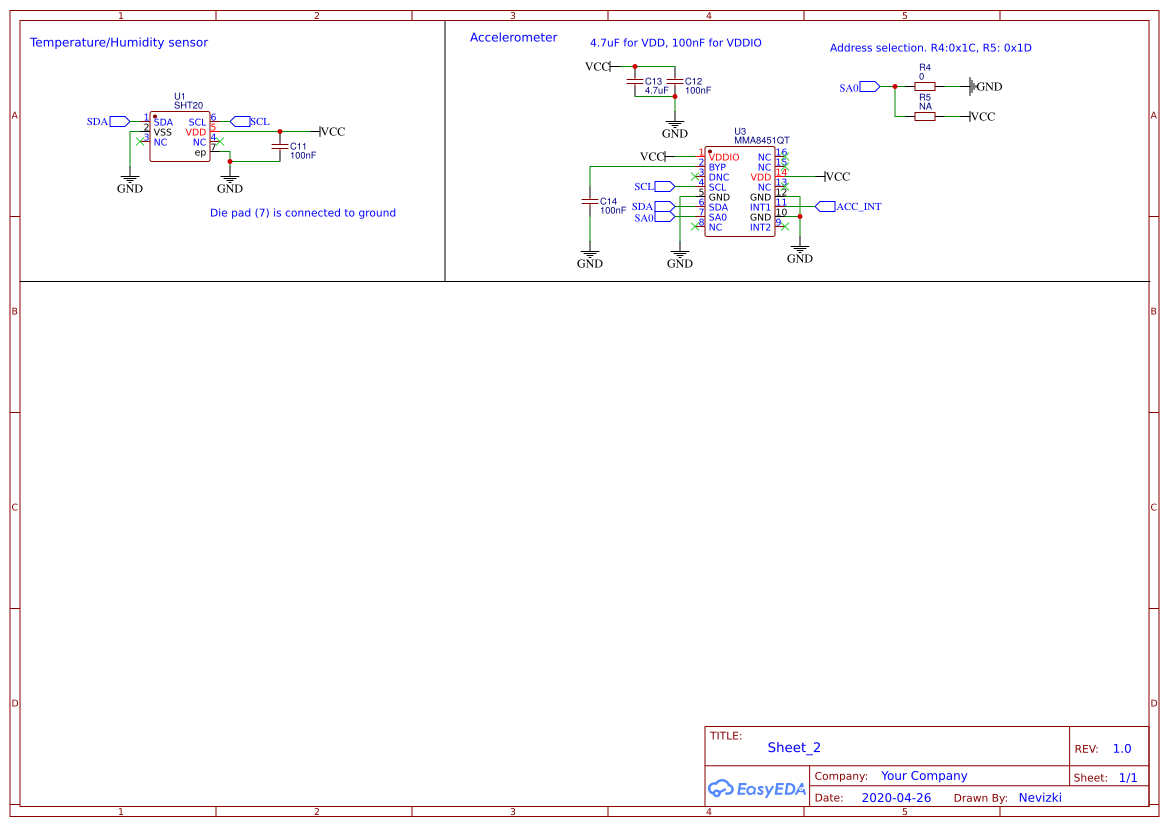Click the GND symbol below U1 VSS pin
The image size is (1169, 827).
pos(130,184)
